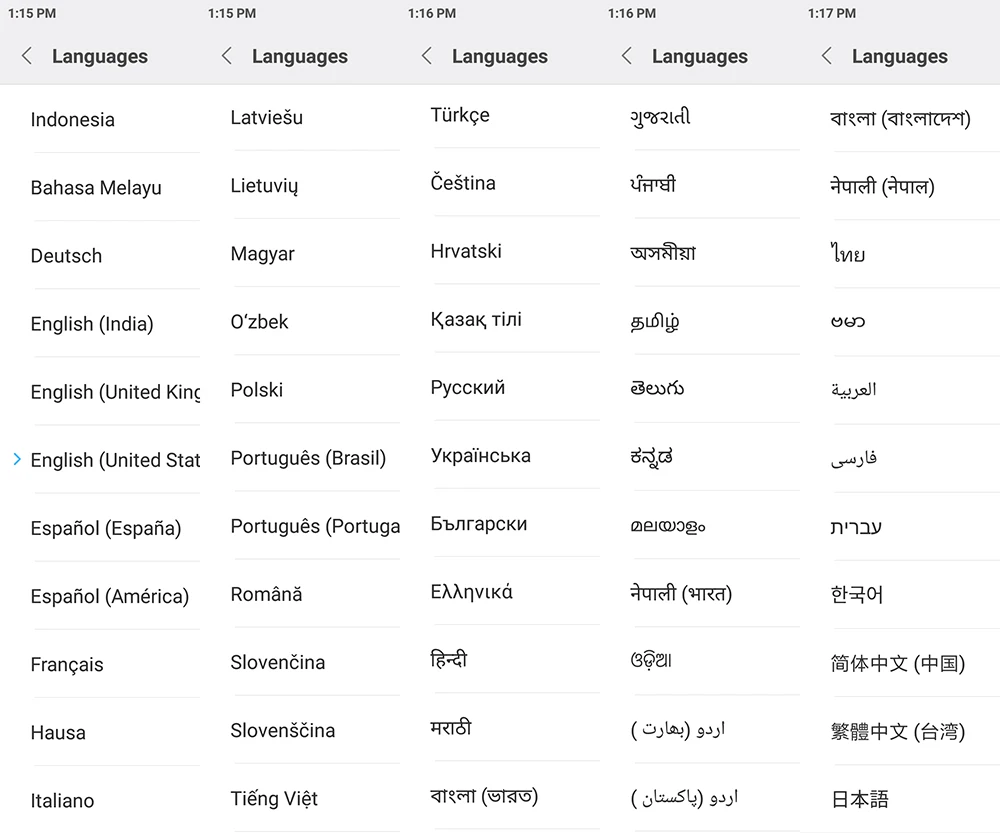Tap back arrow in fourth Languages screen

pyautogui.click(x=626, y=56)
